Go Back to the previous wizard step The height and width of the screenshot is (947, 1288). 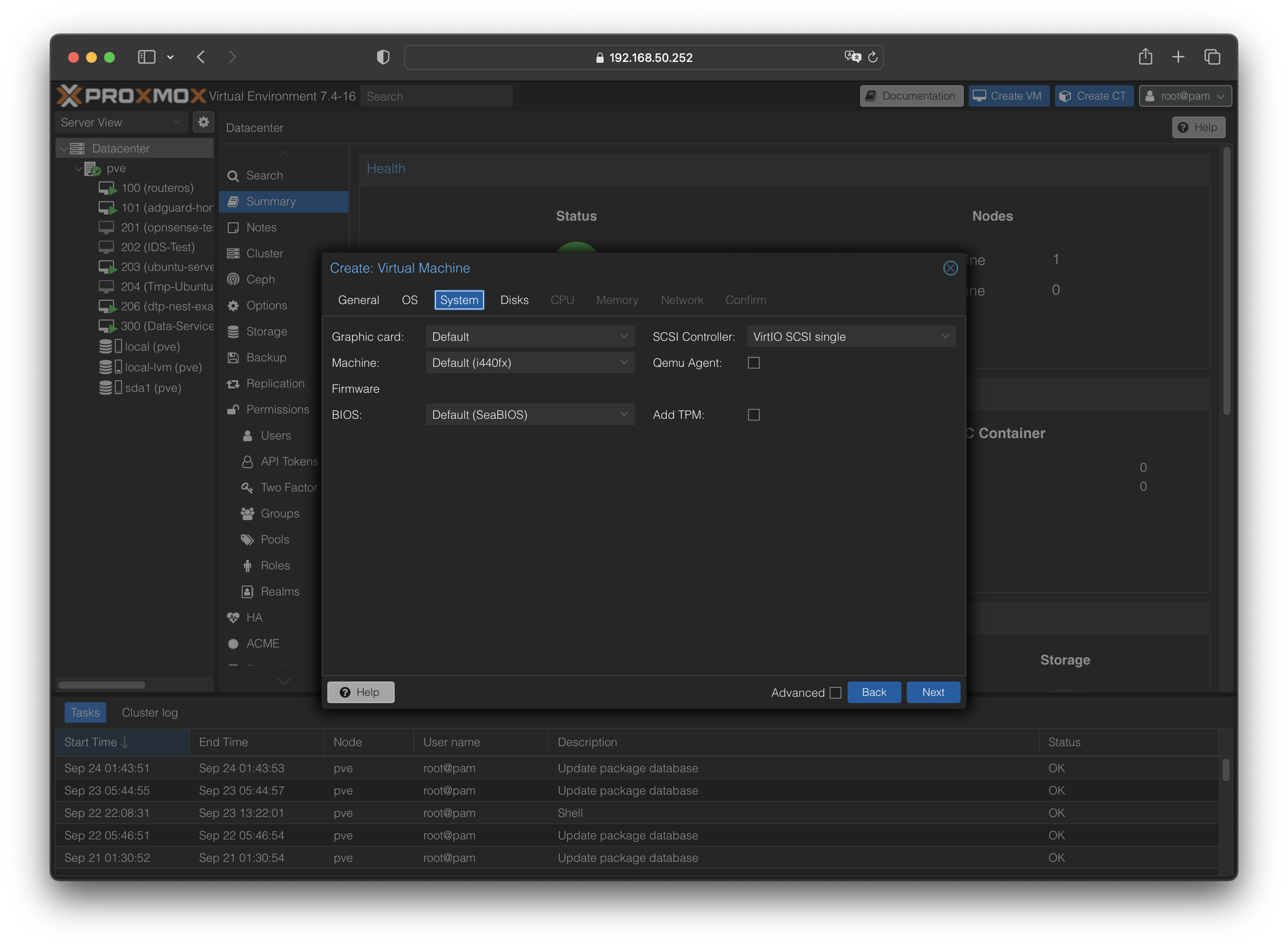[874, 692]
